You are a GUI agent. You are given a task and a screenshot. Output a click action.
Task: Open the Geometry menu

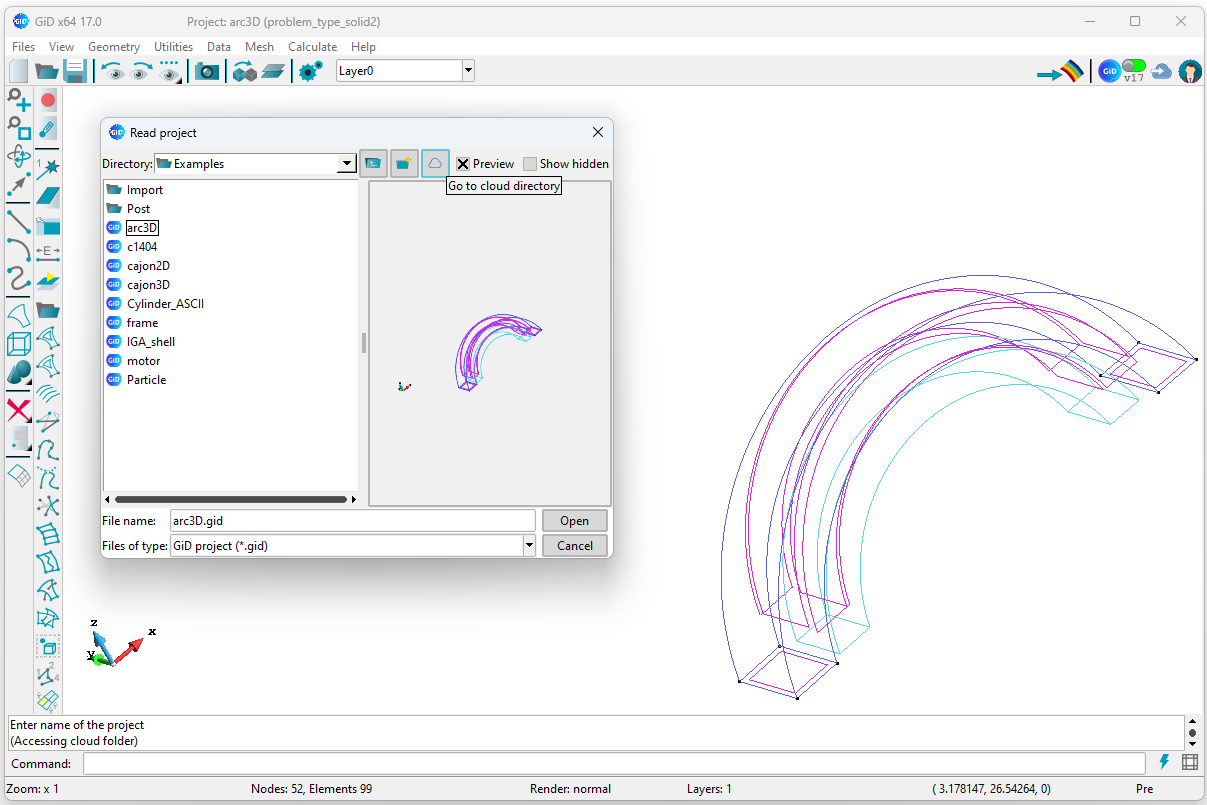coord(113,46)
